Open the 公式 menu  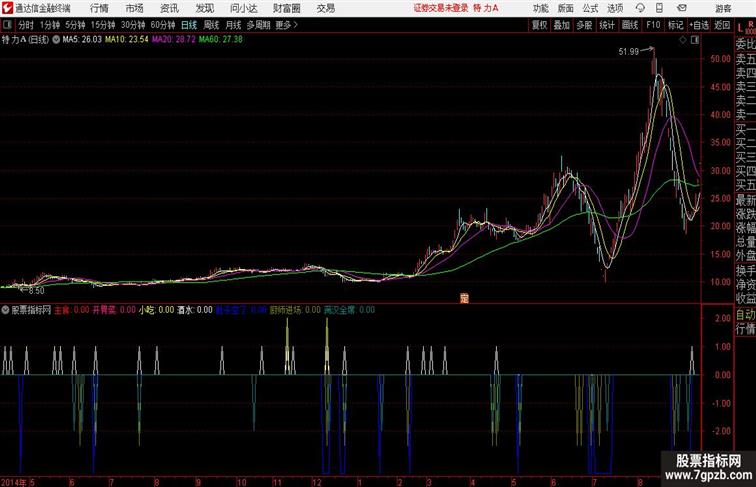(590, 8)
